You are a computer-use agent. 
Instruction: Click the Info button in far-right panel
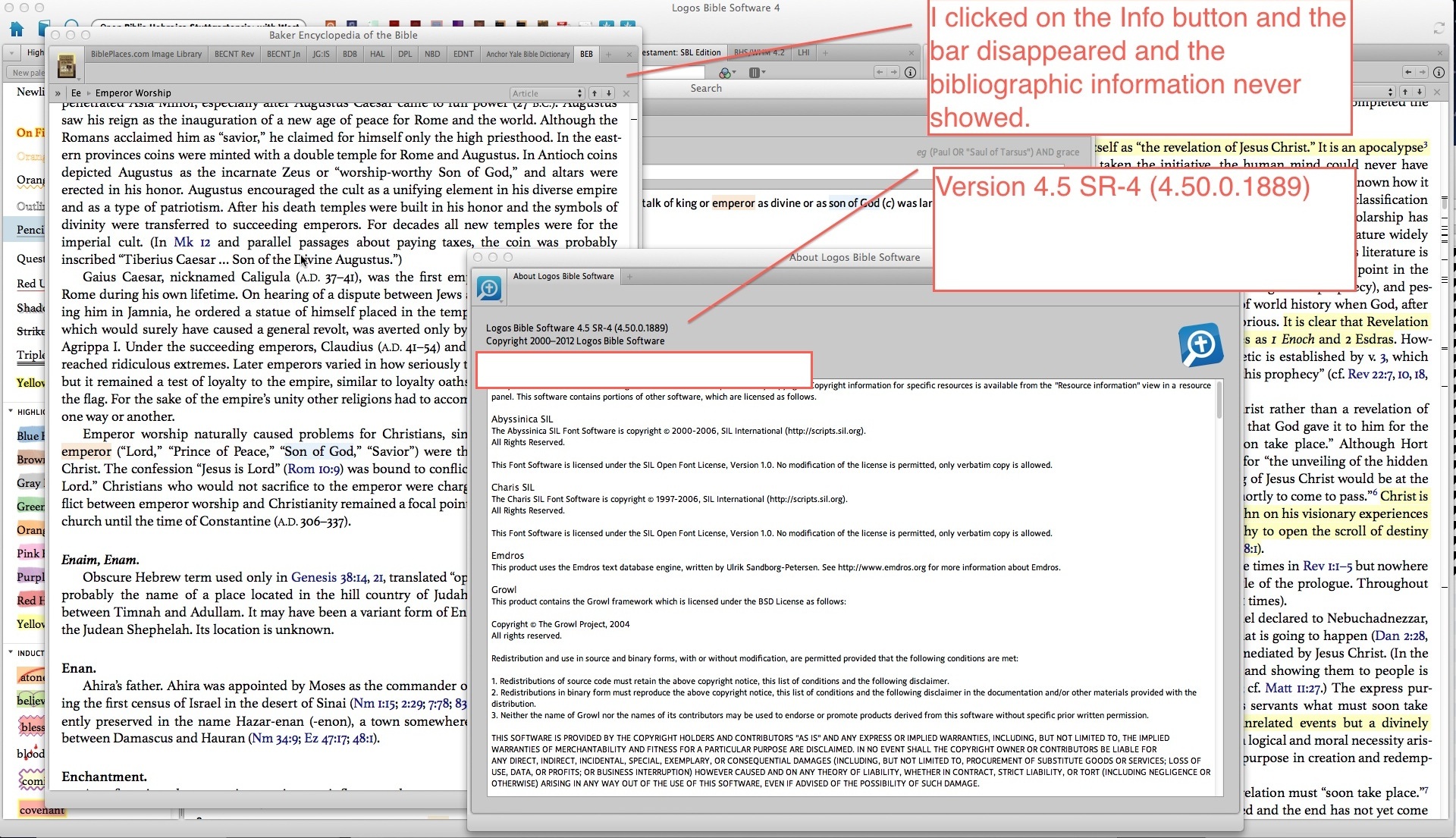(1439, 72)
